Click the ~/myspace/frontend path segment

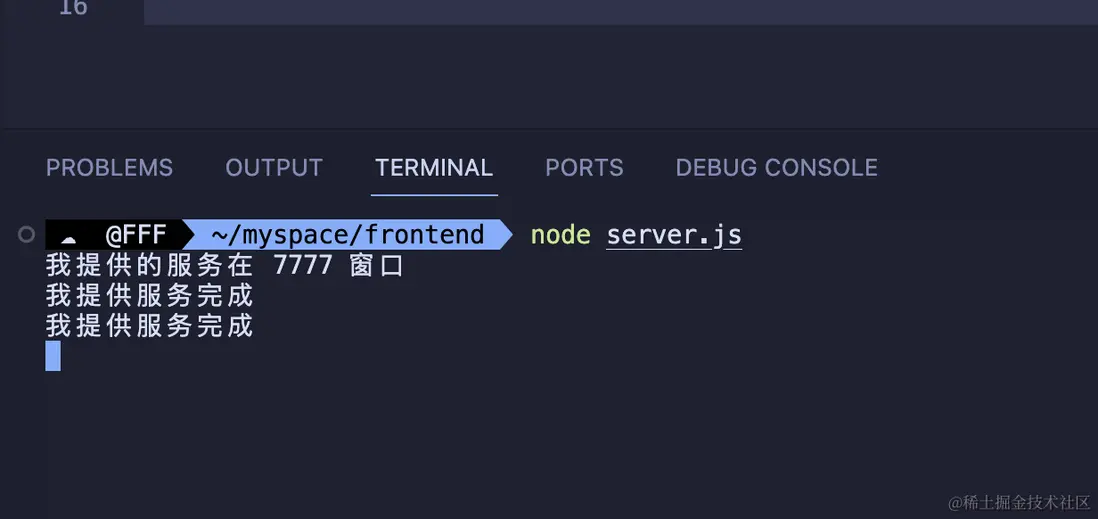[347, 236]
